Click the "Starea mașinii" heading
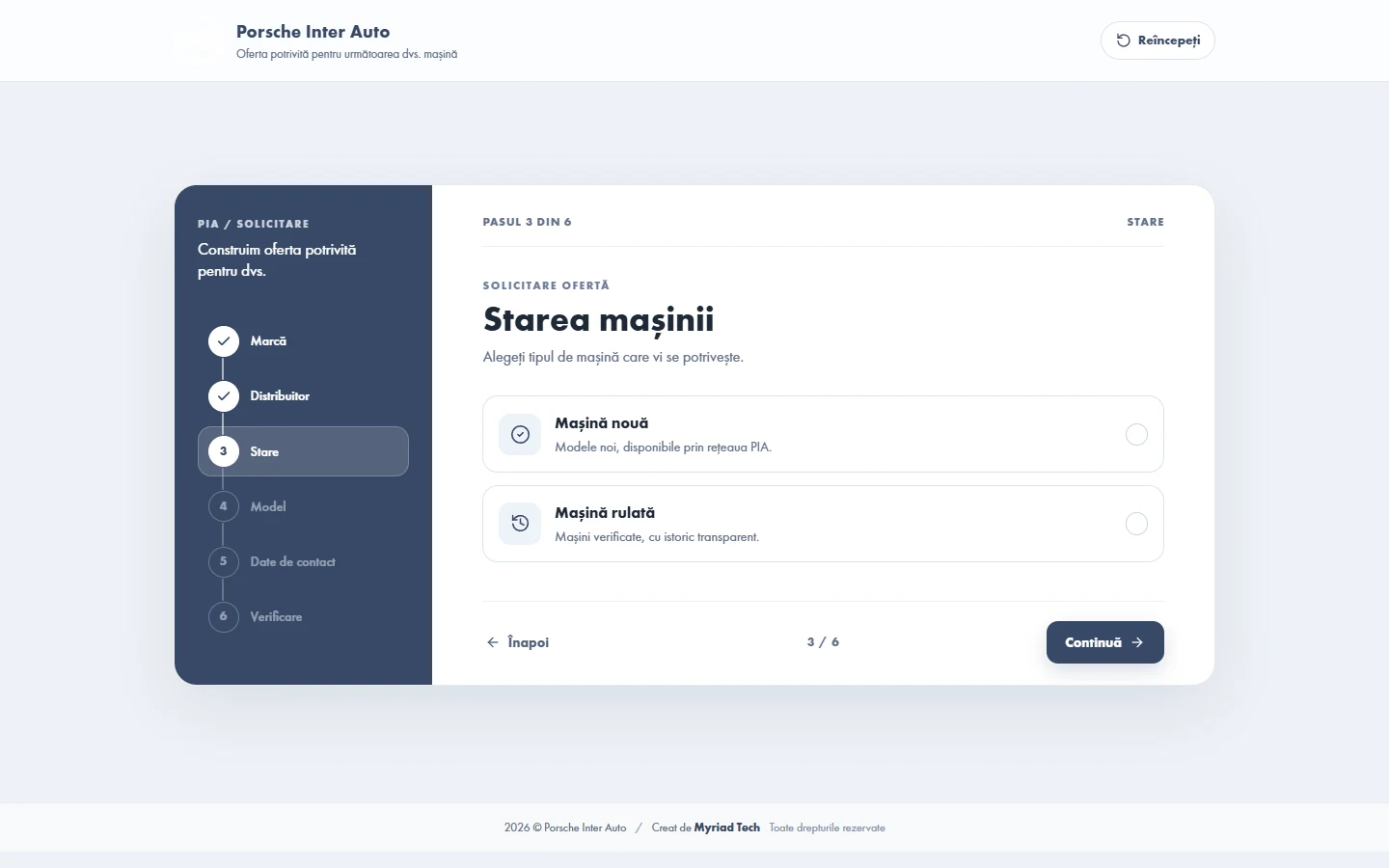Image resolution: width=1389 pixels, height=868 pixels. tap(599, 320)
